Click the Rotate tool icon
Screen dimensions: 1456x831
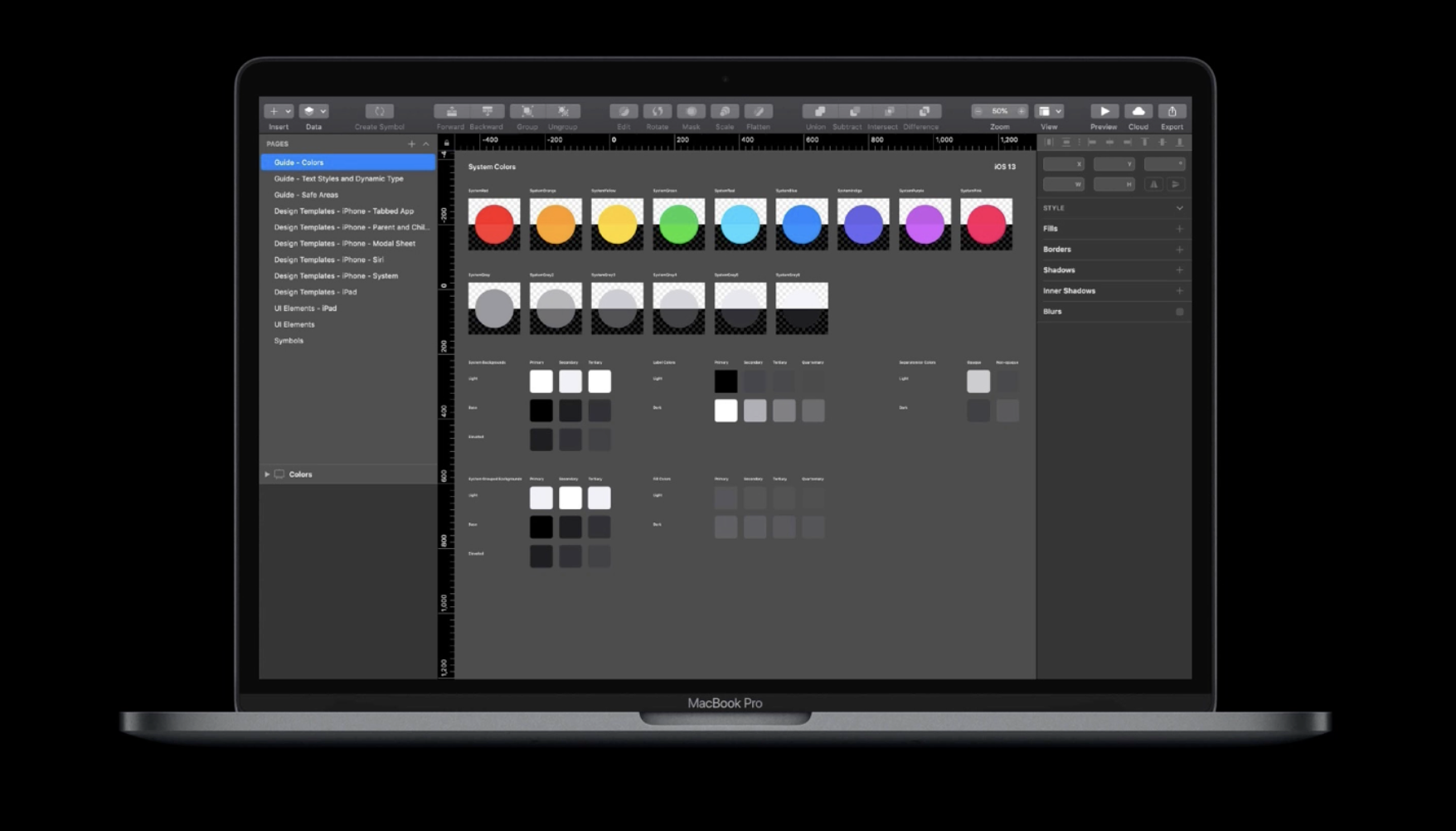point(657,111)
